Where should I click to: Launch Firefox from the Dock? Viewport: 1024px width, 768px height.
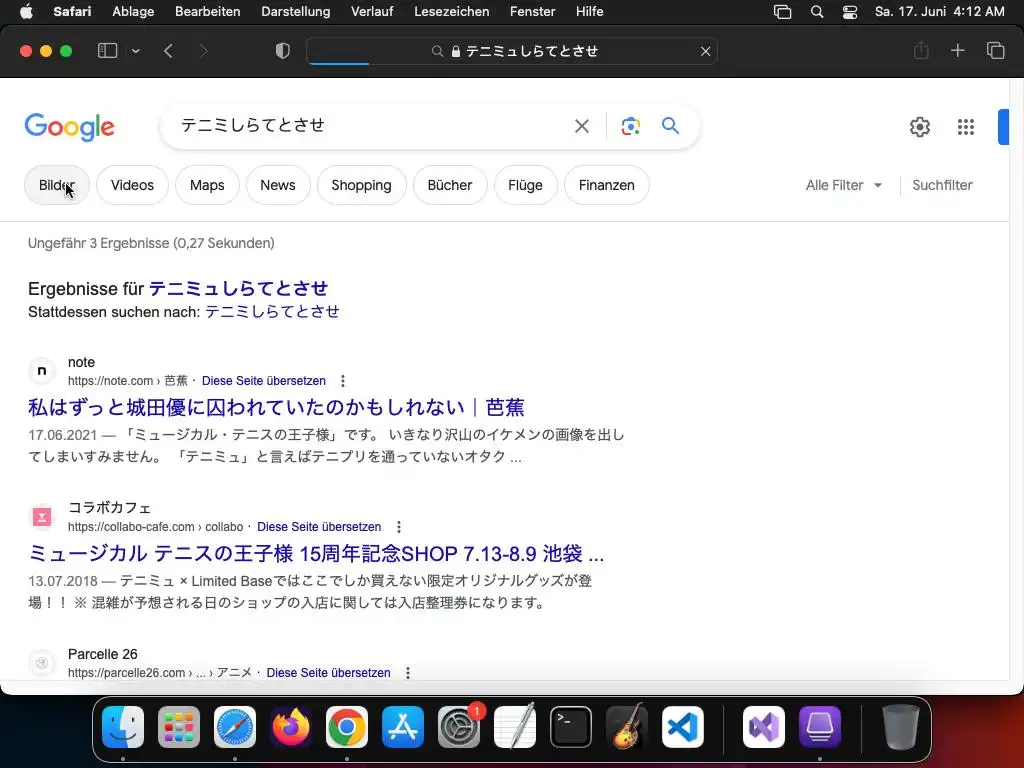point(291,727)
